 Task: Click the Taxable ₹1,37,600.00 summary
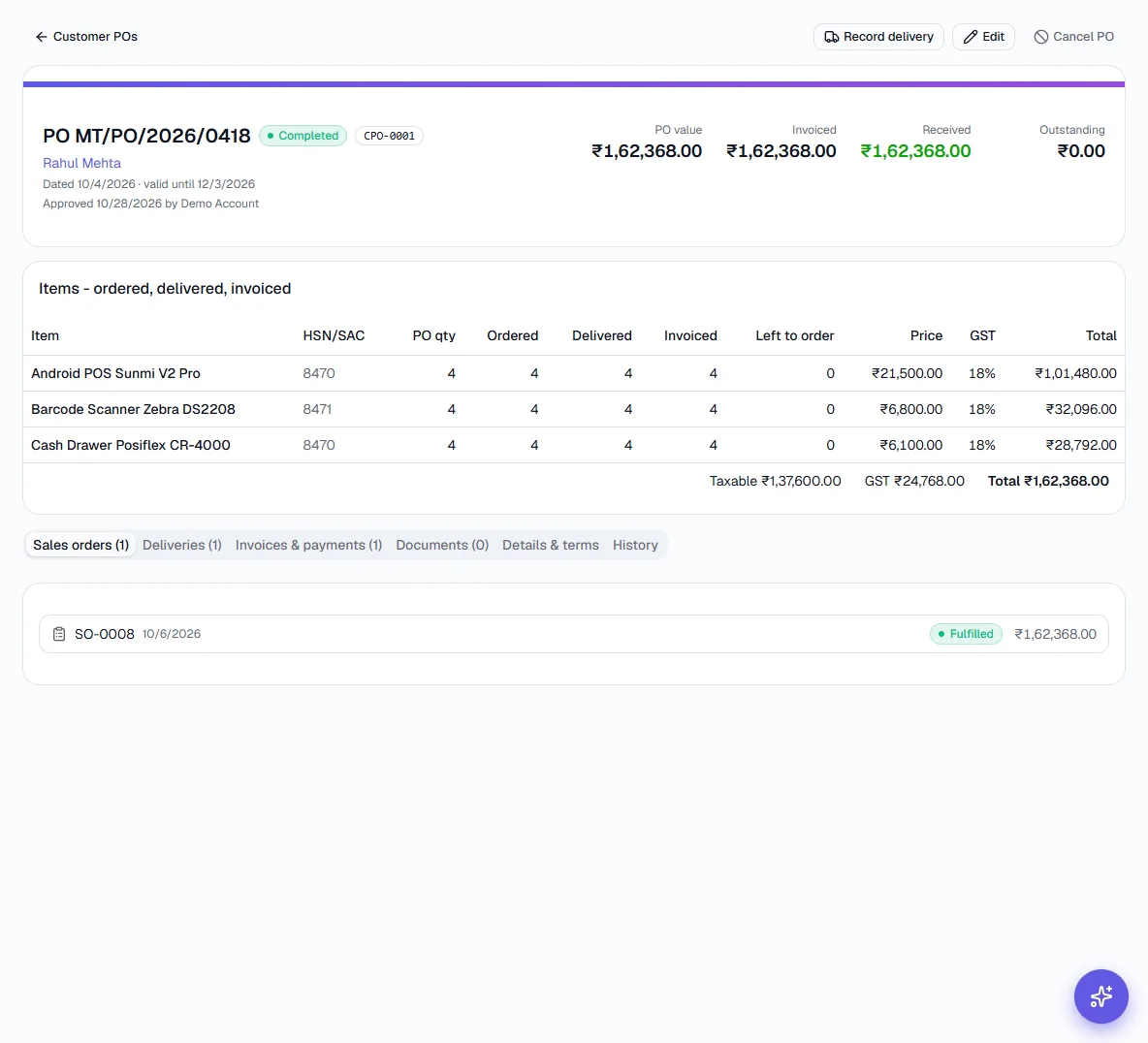pyautogui.click(x=775, y=481)
